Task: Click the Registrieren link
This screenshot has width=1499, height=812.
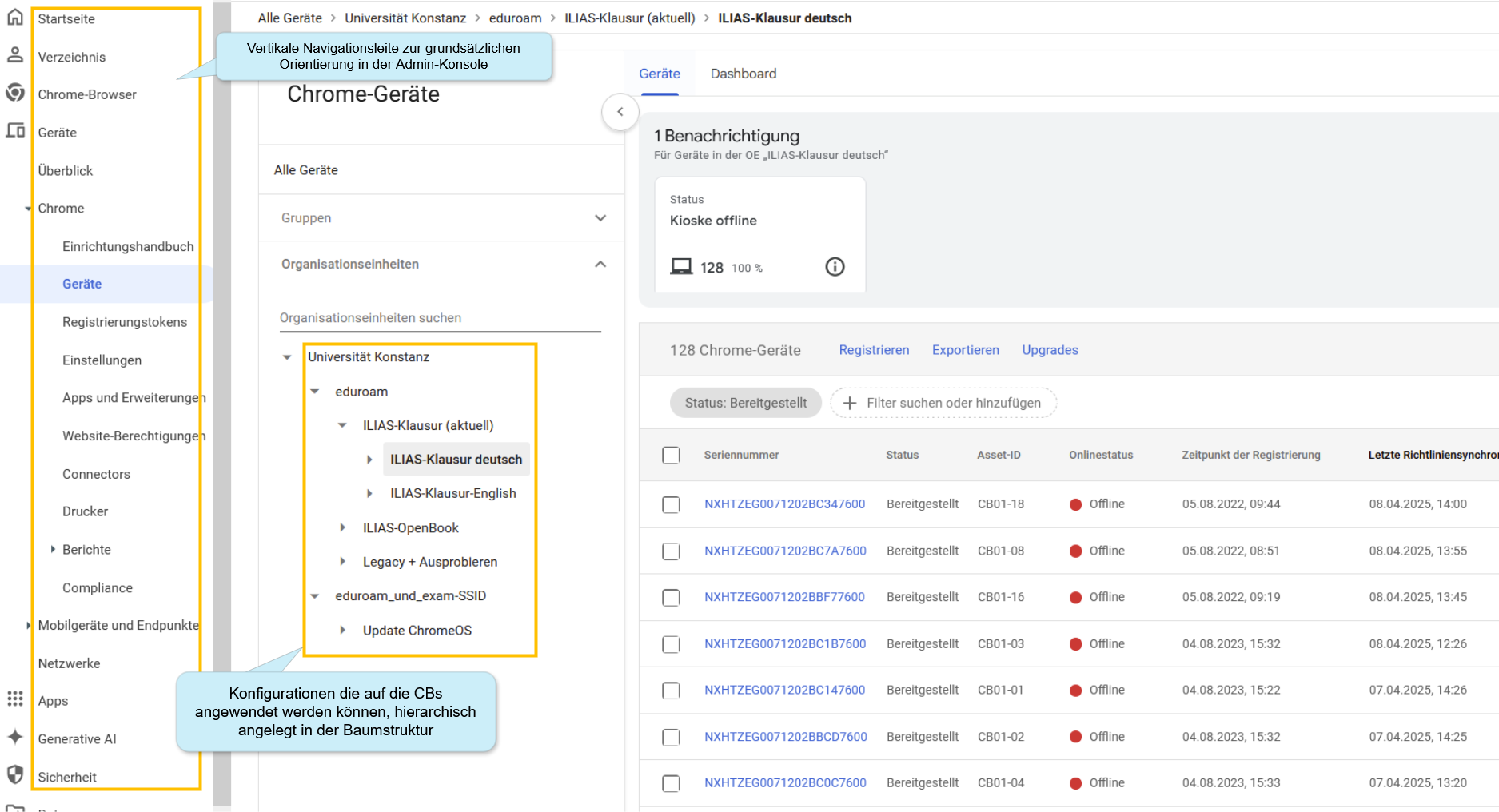Action: [x=874, y=350]
